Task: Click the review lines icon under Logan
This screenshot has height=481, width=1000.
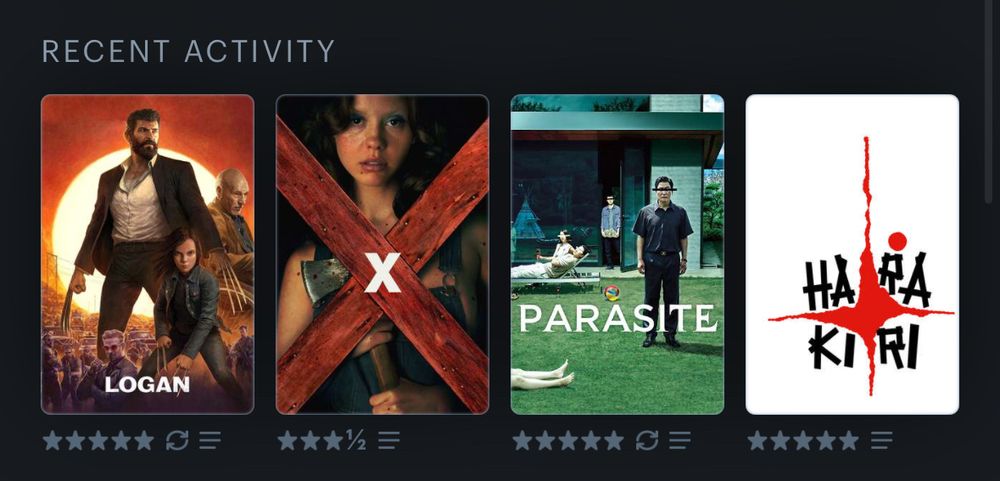Action: click(x=210, y=440)
